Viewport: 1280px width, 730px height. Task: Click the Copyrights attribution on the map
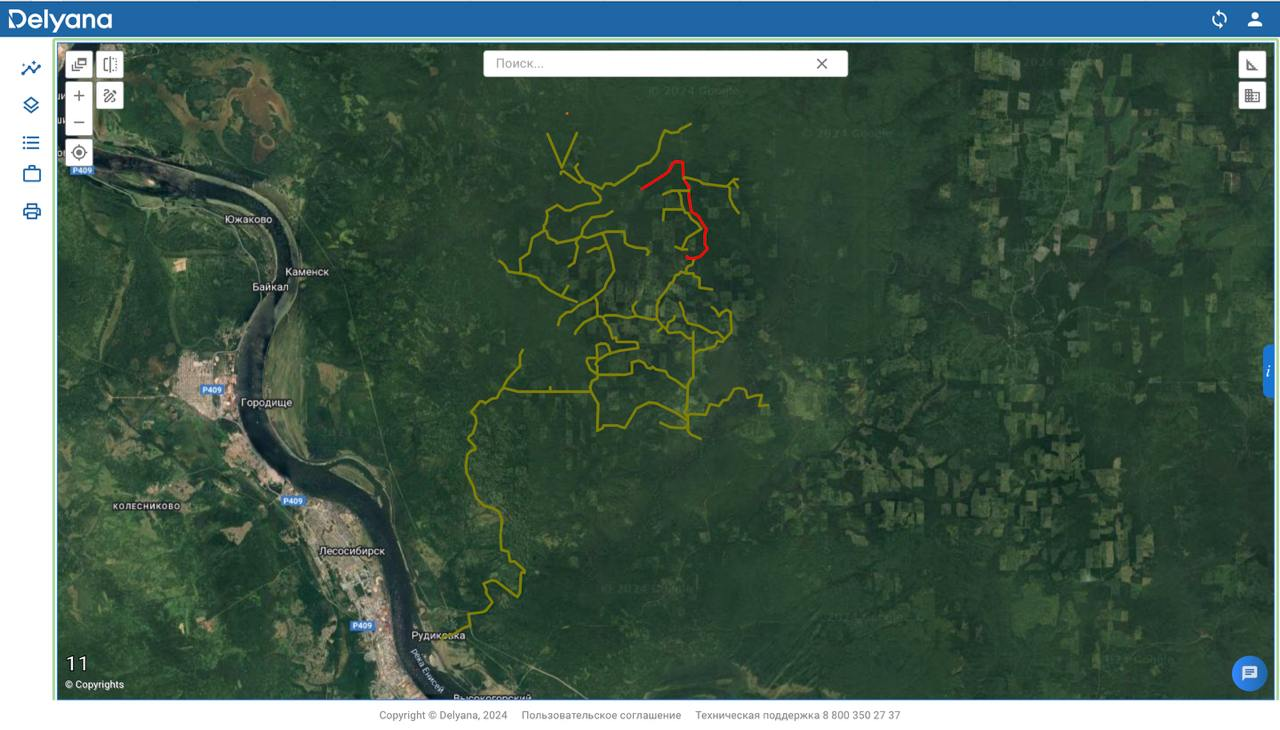(x=95, y=685)
